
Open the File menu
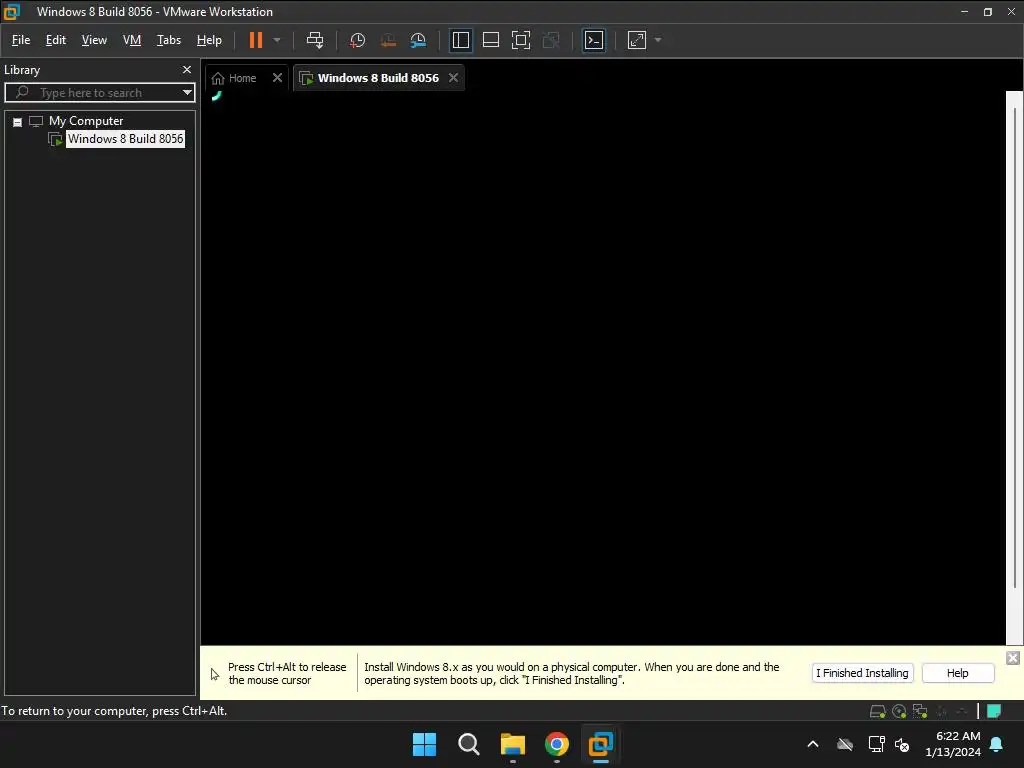click(21, 40)
